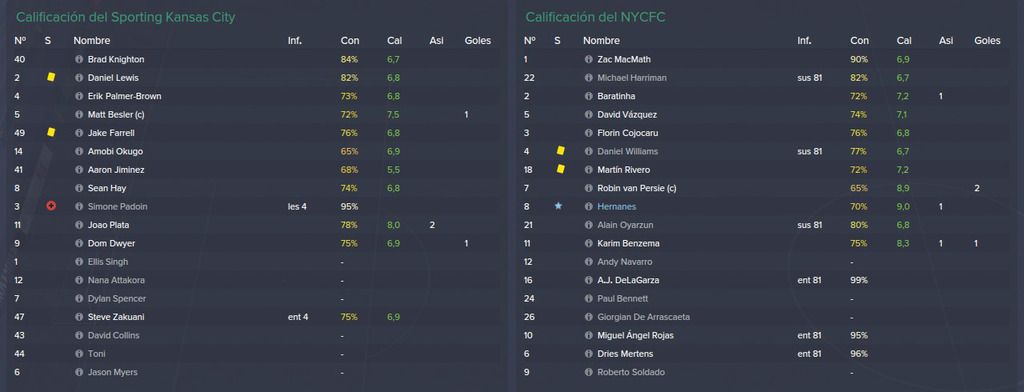
Task: Click info icon next to Brad Knighton
Action: tap(79, 59)
